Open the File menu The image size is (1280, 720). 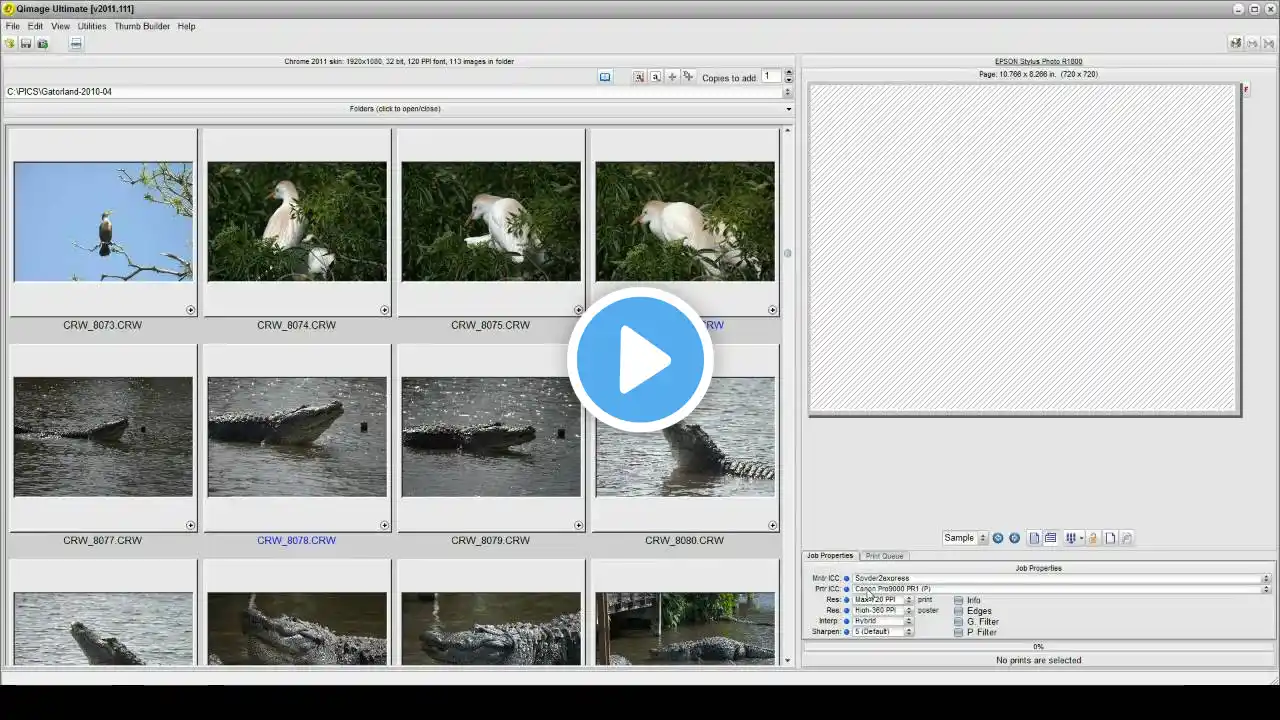[13, 26]
